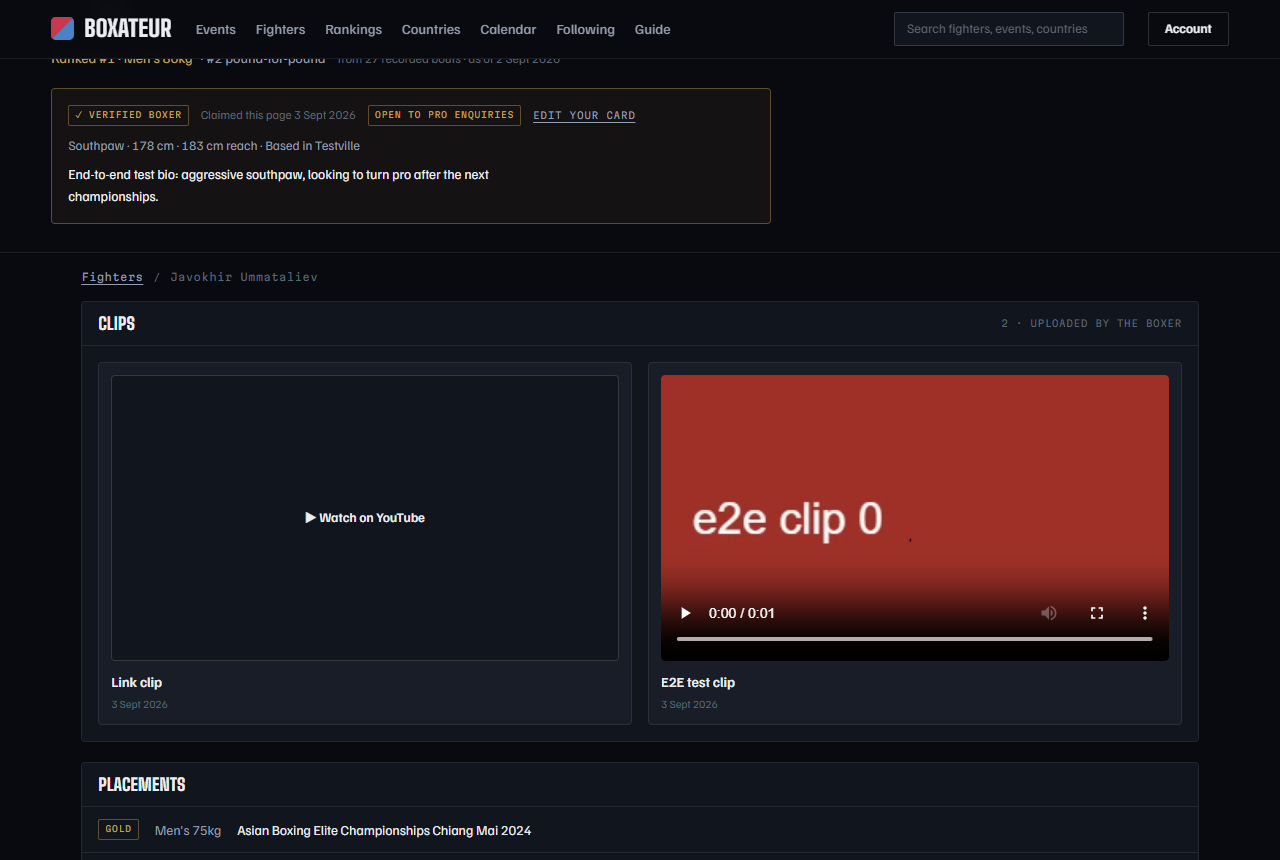This screenshot has height=860, width=1280.
Task: Click the Boxateur wordmark text
Action: (x=128, y=29)
